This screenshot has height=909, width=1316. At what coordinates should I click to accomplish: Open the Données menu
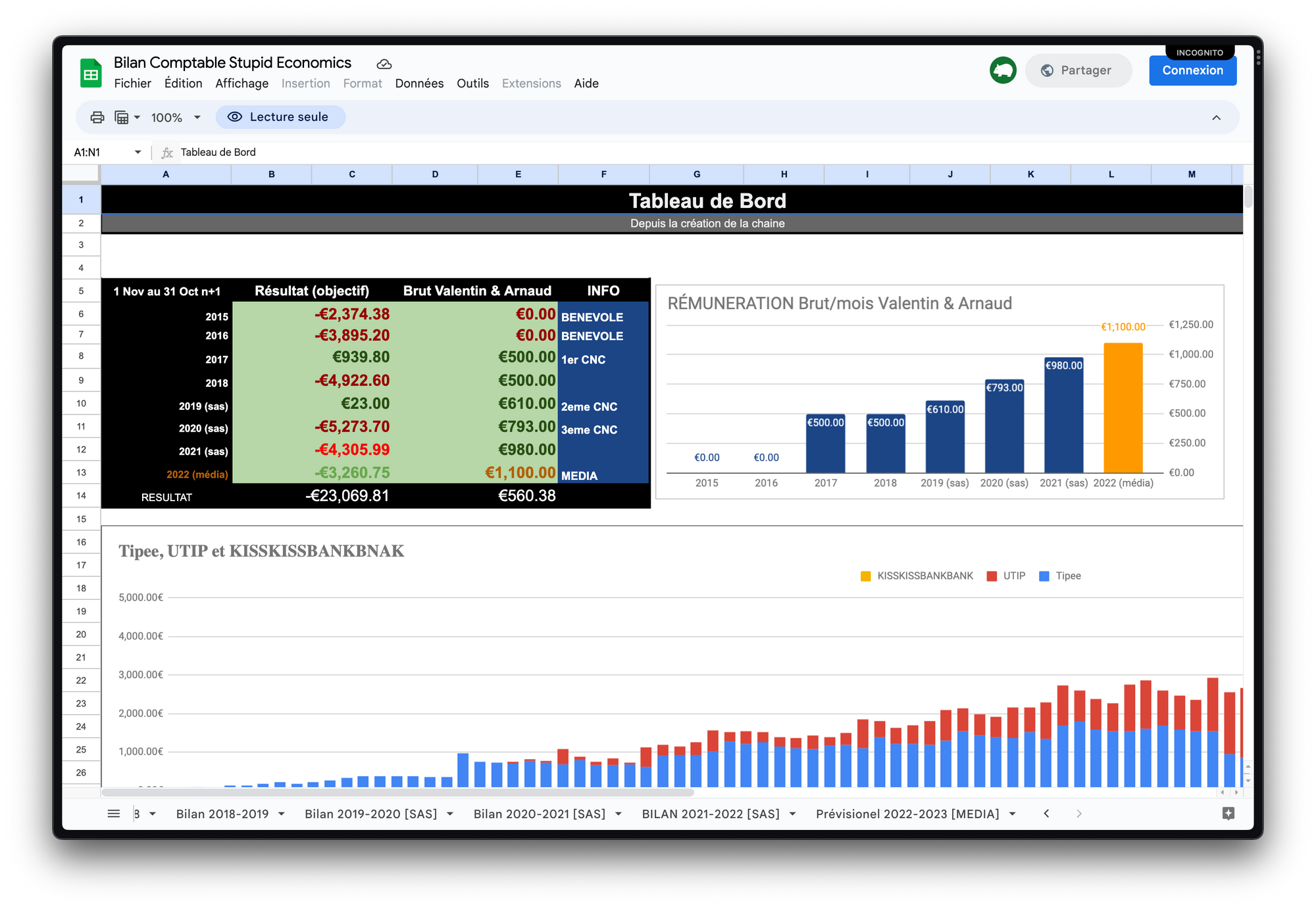pos(419,84)
